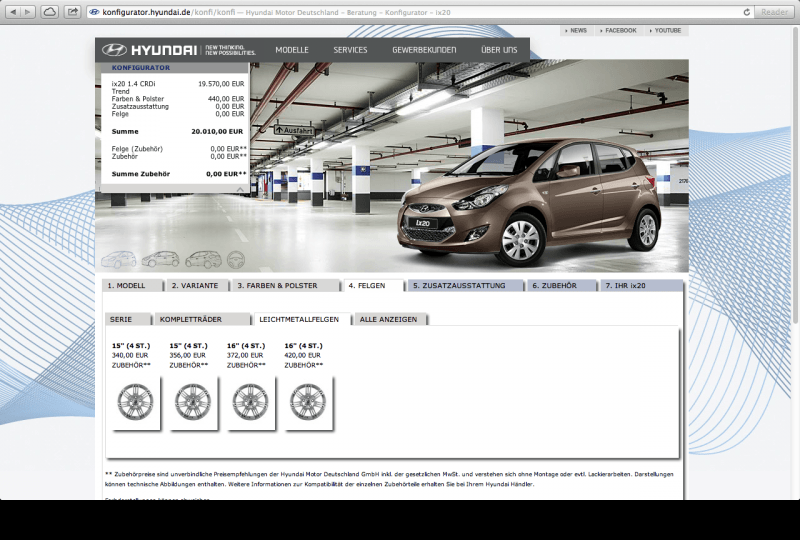Click the Farben & Polster 440,00 EUR line
The image size is (800, 540).
tap(178, 99)
